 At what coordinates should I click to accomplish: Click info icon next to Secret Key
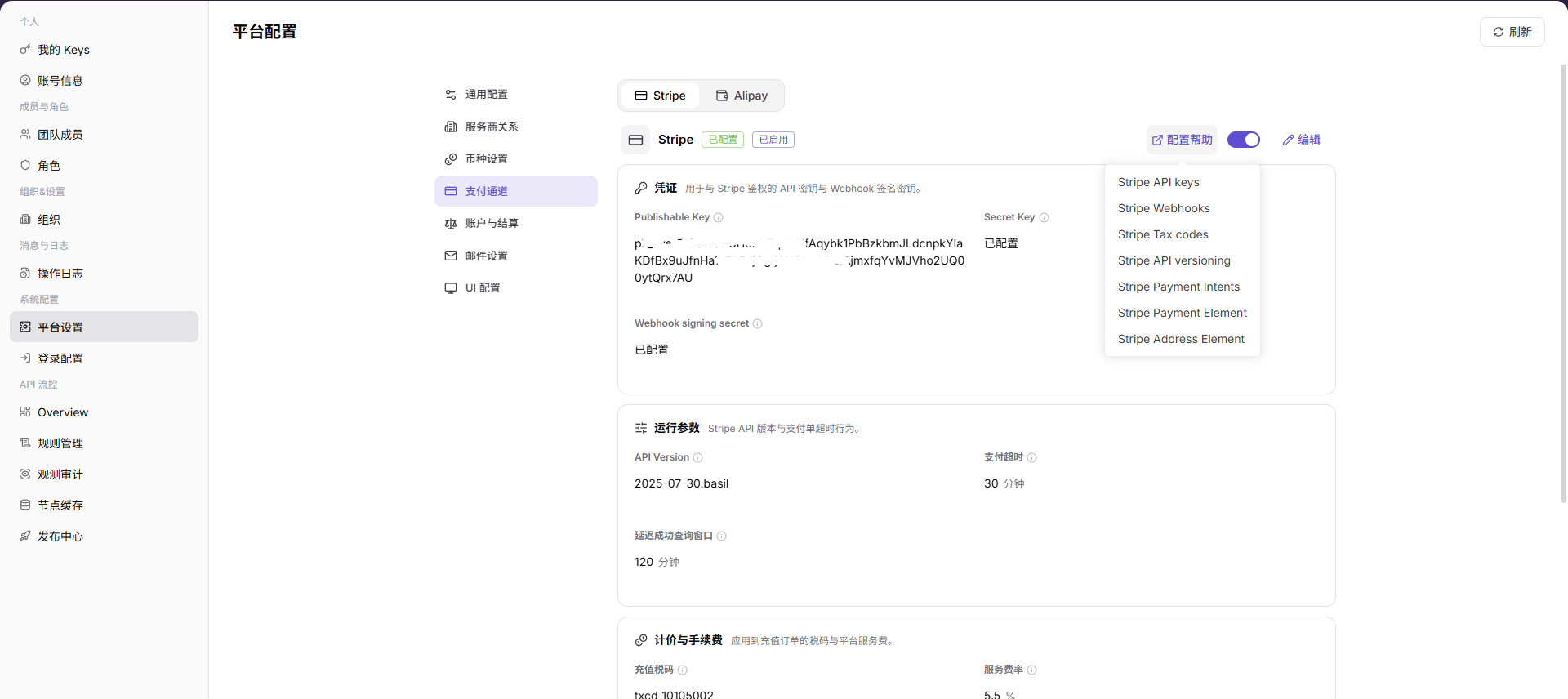[x=1044, y=217]
